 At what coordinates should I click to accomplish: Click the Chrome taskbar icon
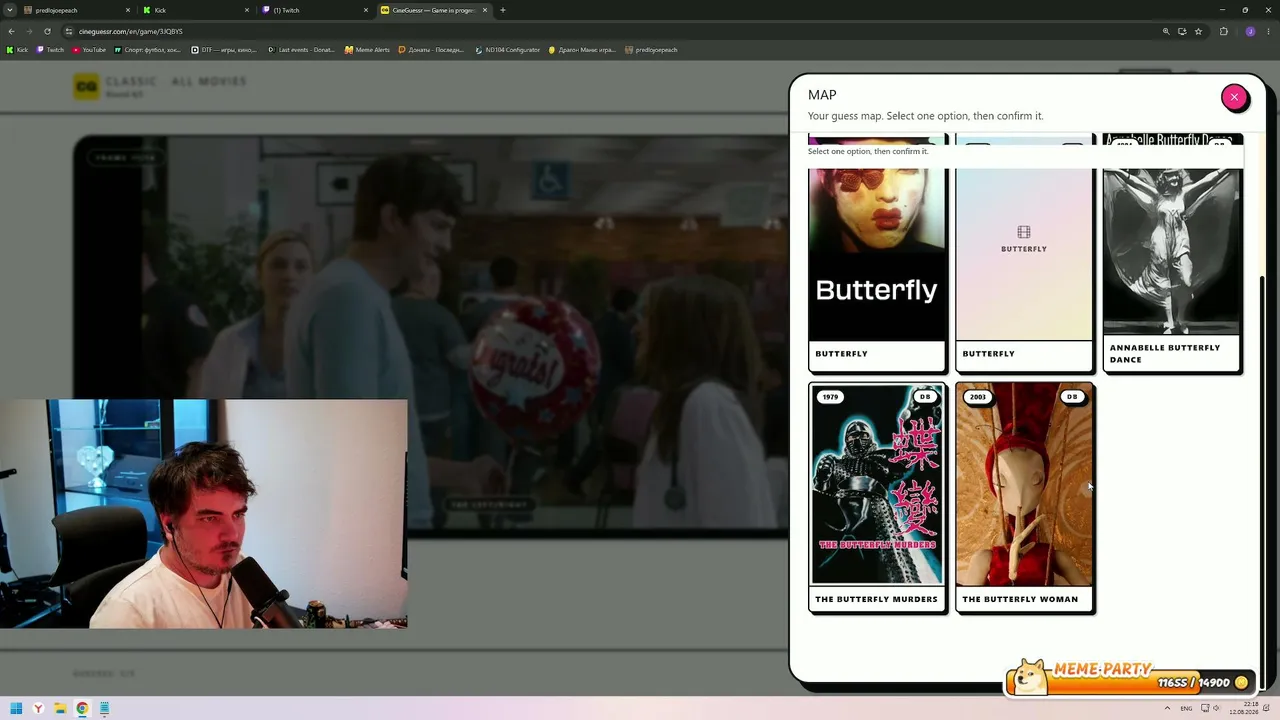pyautogui.click(x=82, y=709)
